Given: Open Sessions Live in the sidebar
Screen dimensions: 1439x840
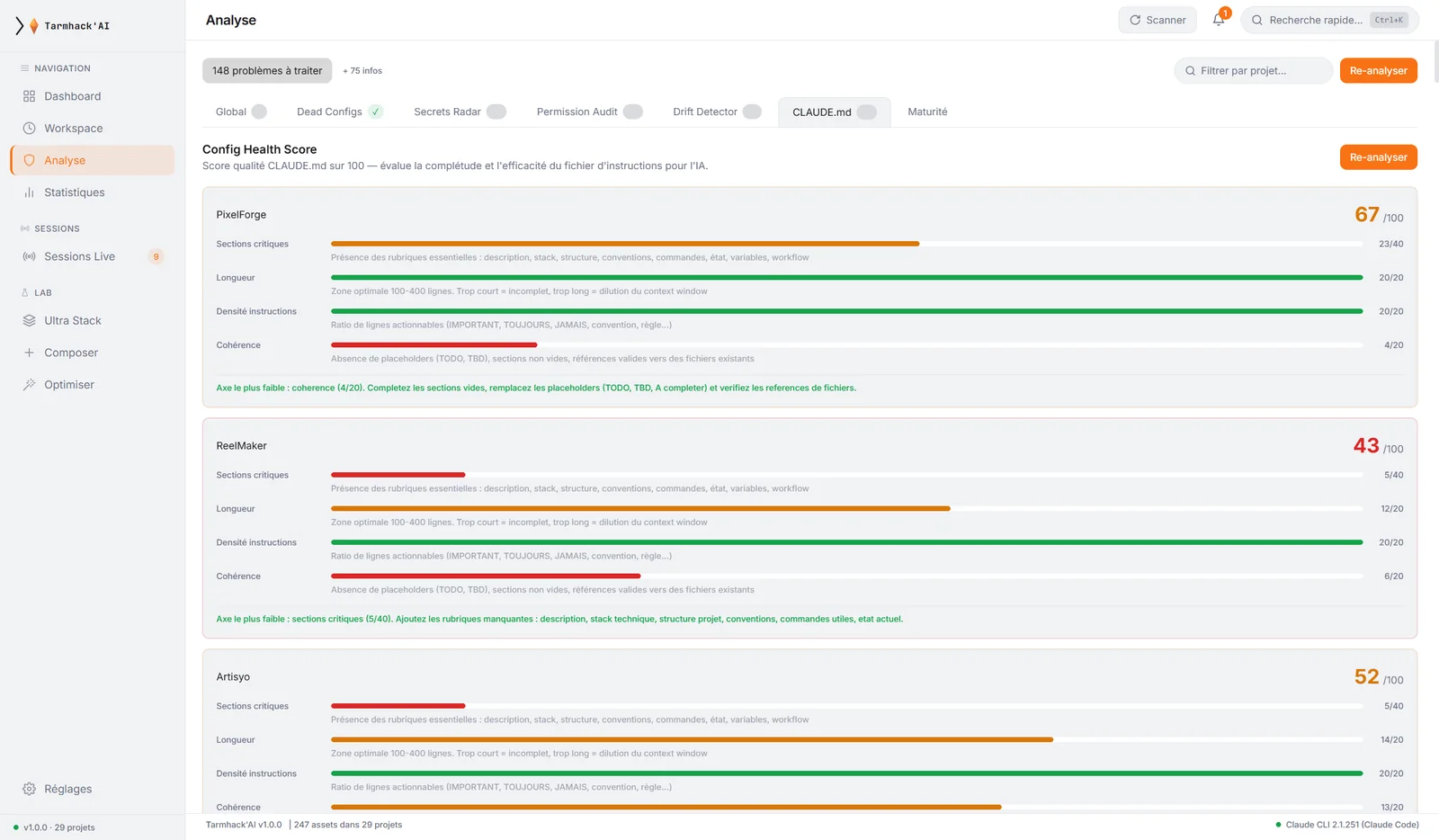Looking at the screenshot, I should tap(92, 256).
